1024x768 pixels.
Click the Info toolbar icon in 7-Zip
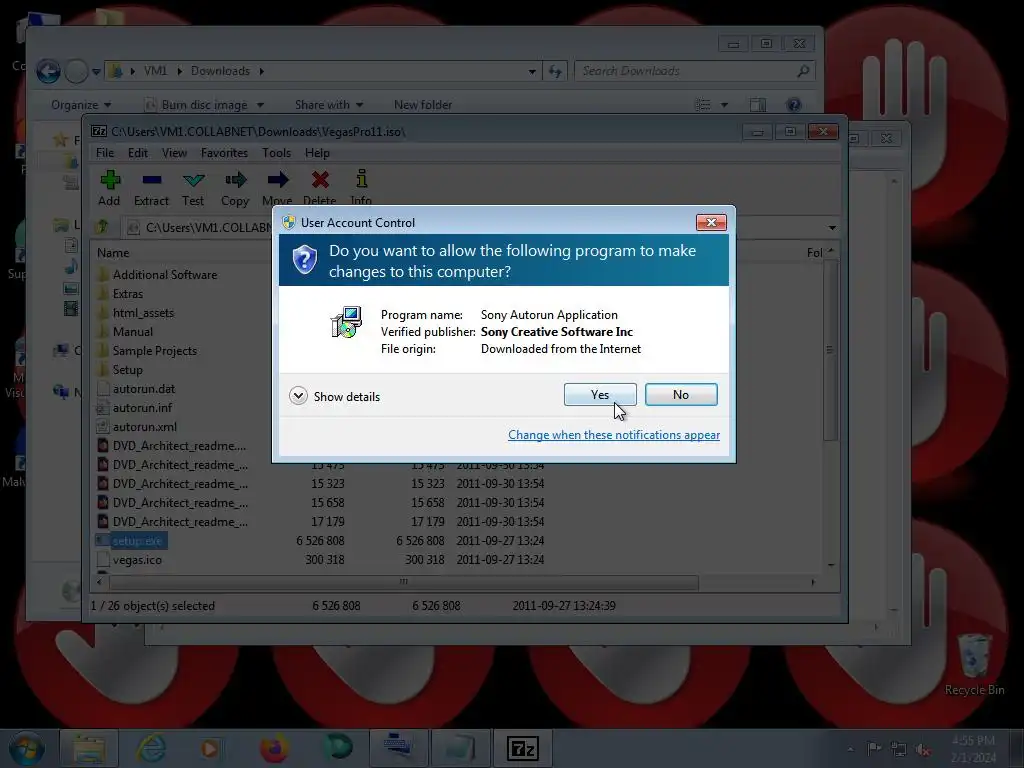361,189
